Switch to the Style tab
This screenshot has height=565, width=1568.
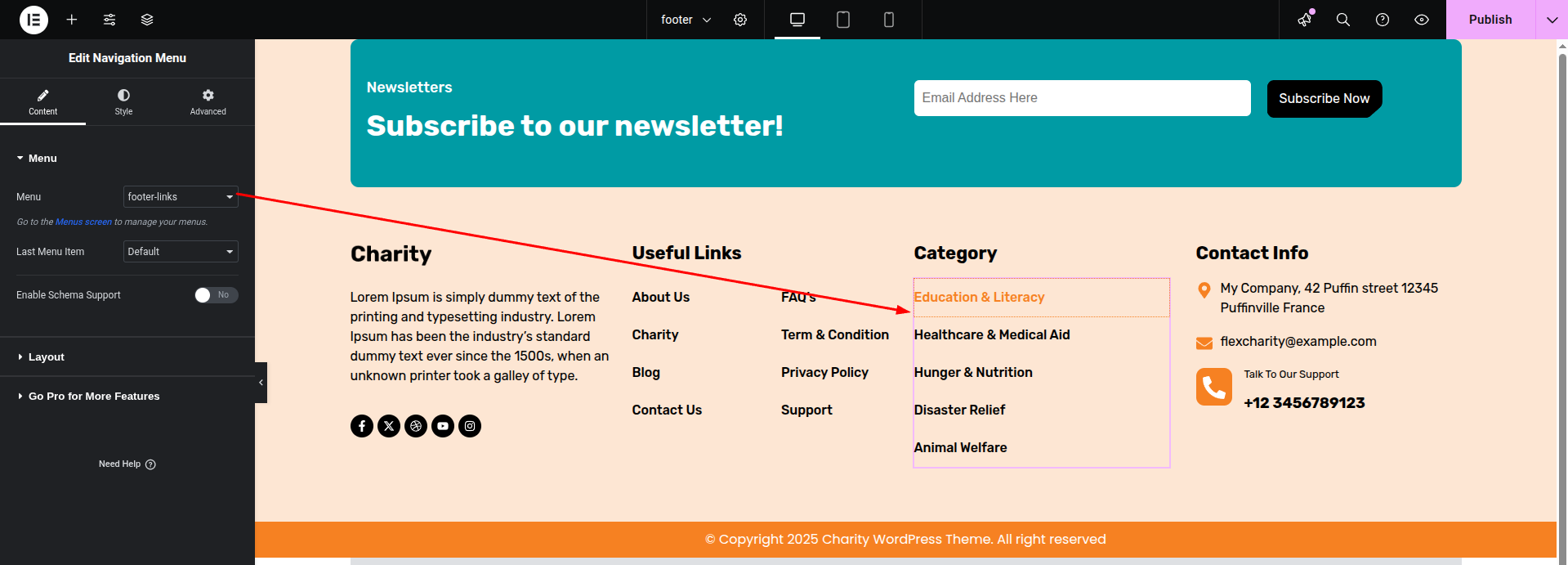click(123, 102)
